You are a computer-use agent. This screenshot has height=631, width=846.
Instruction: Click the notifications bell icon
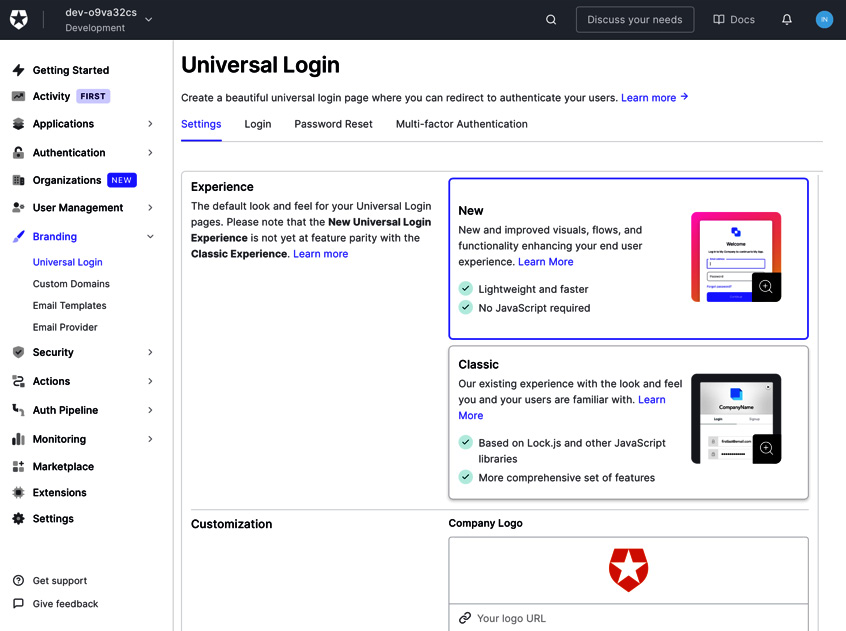coord(786,19)
